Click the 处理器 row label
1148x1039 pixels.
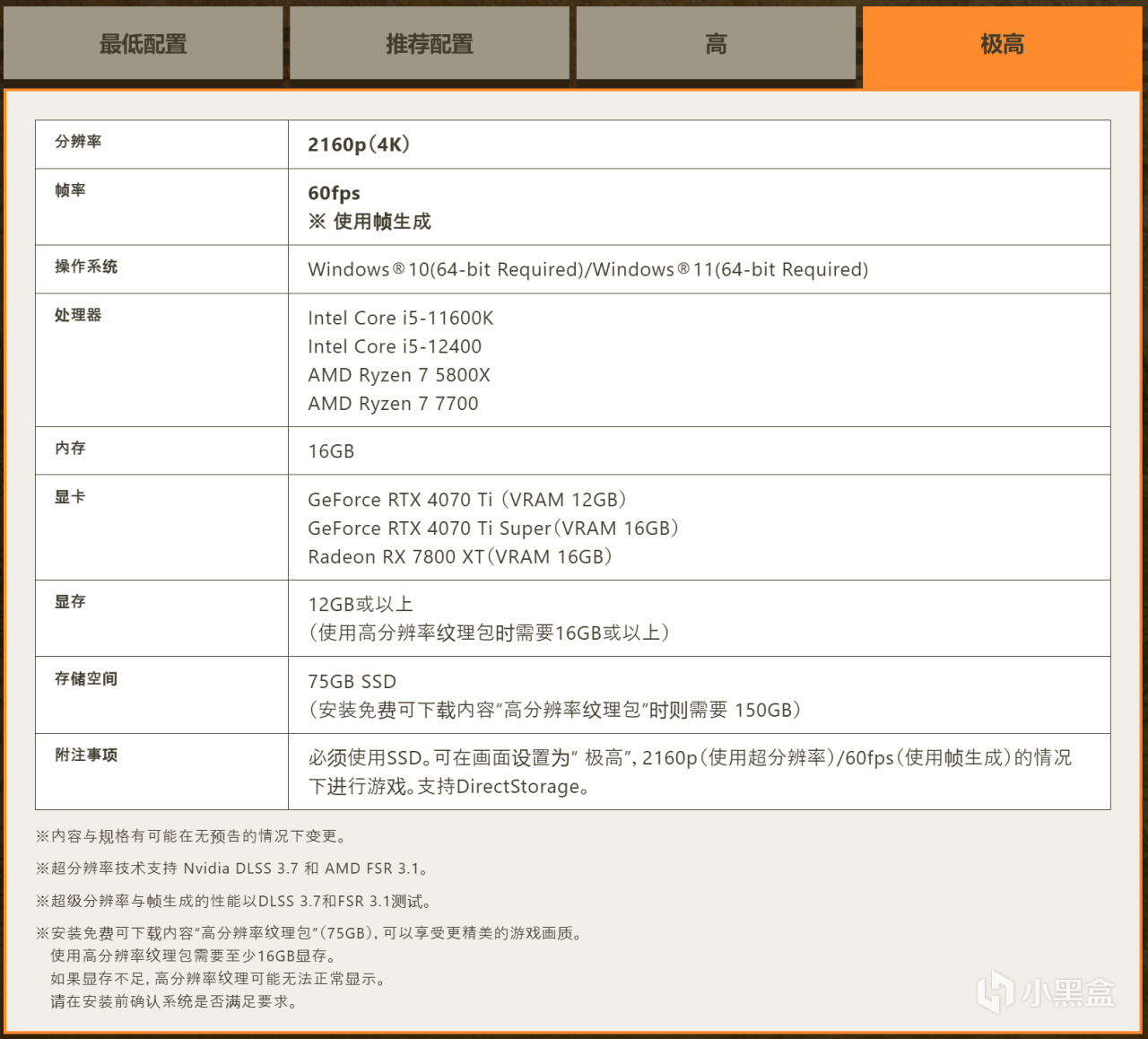coord(78,315)
